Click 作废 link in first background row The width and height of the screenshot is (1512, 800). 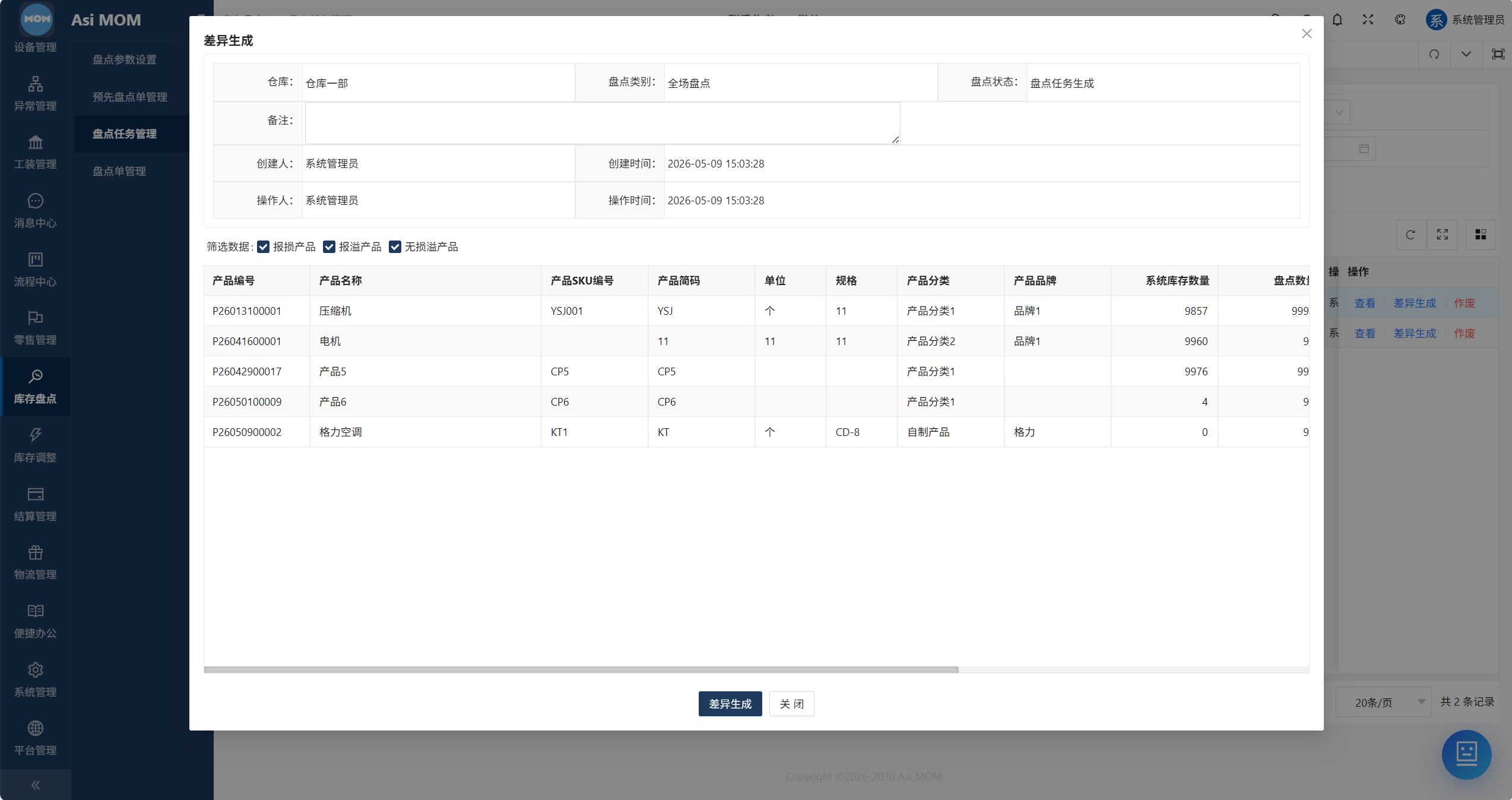[1465, 303]
